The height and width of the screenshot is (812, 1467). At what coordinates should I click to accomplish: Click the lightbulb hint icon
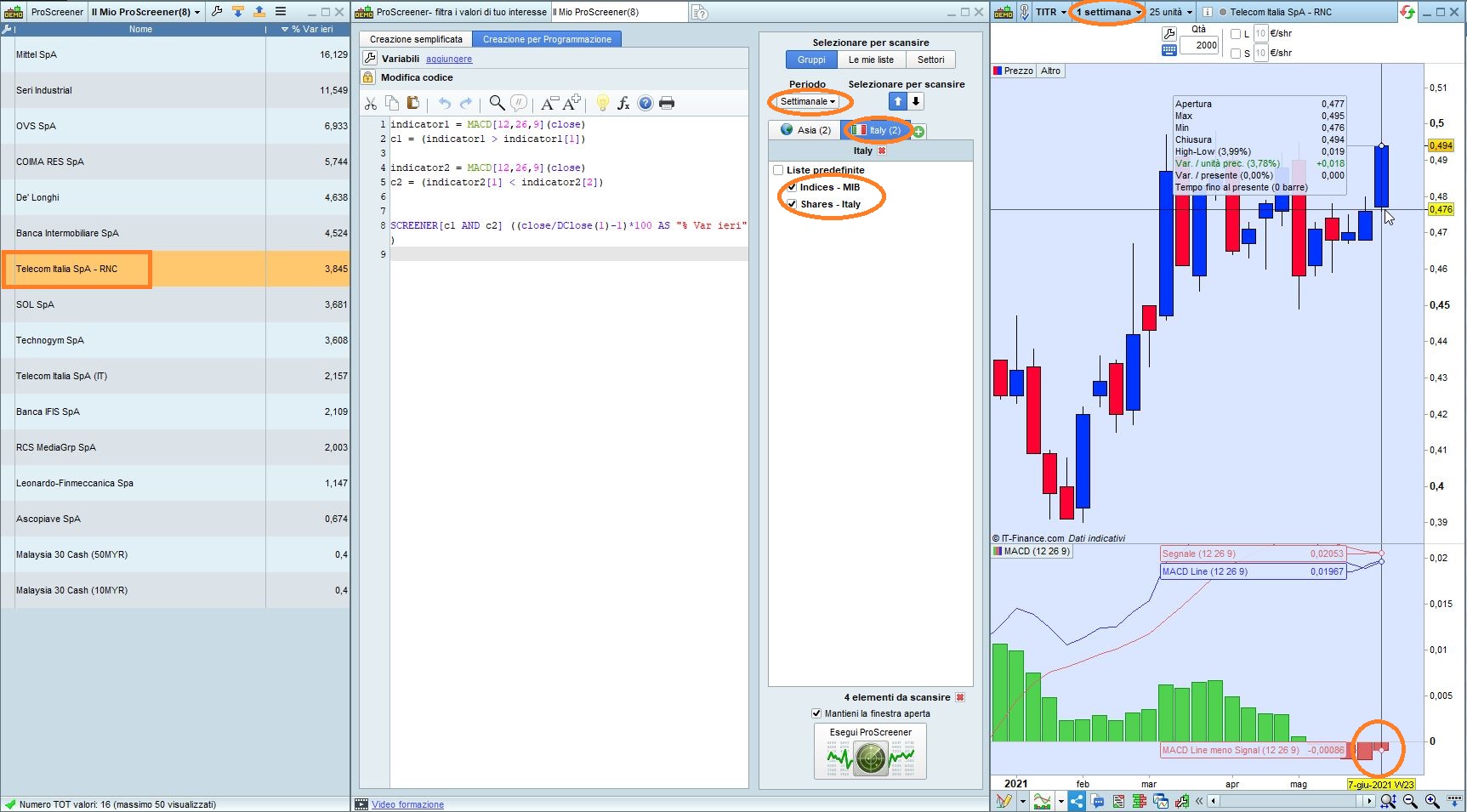(x=602, y=103)
